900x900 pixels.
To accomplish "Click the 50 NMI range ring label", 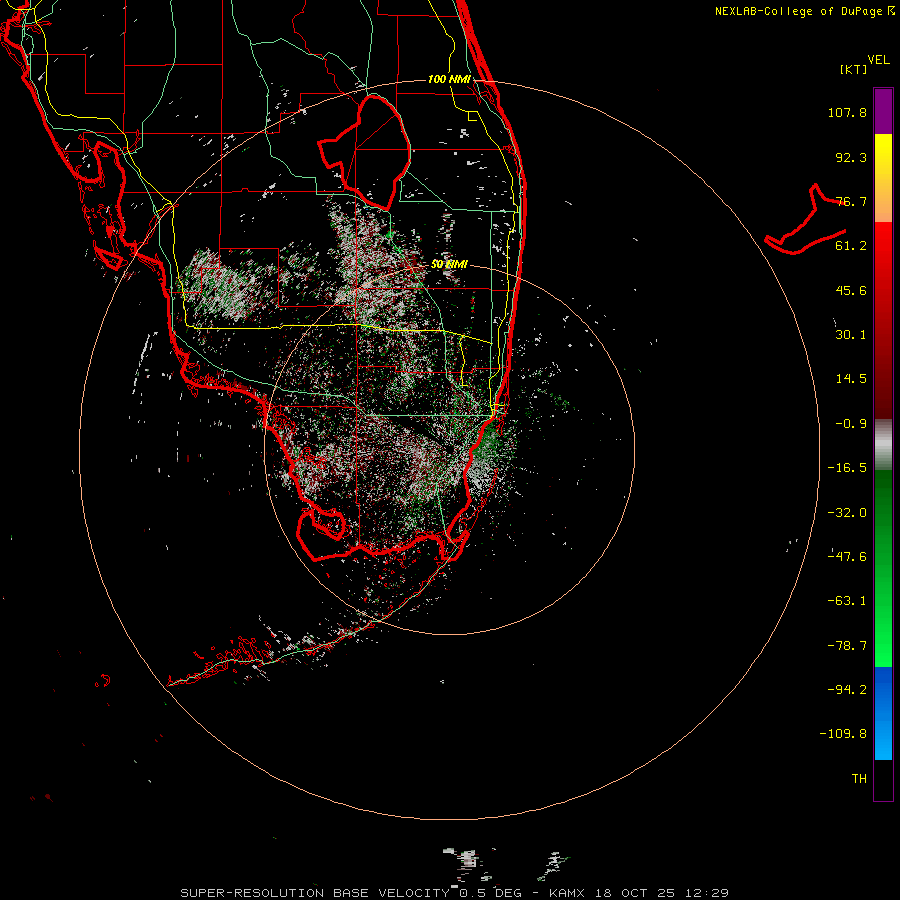I will [449, 264].
